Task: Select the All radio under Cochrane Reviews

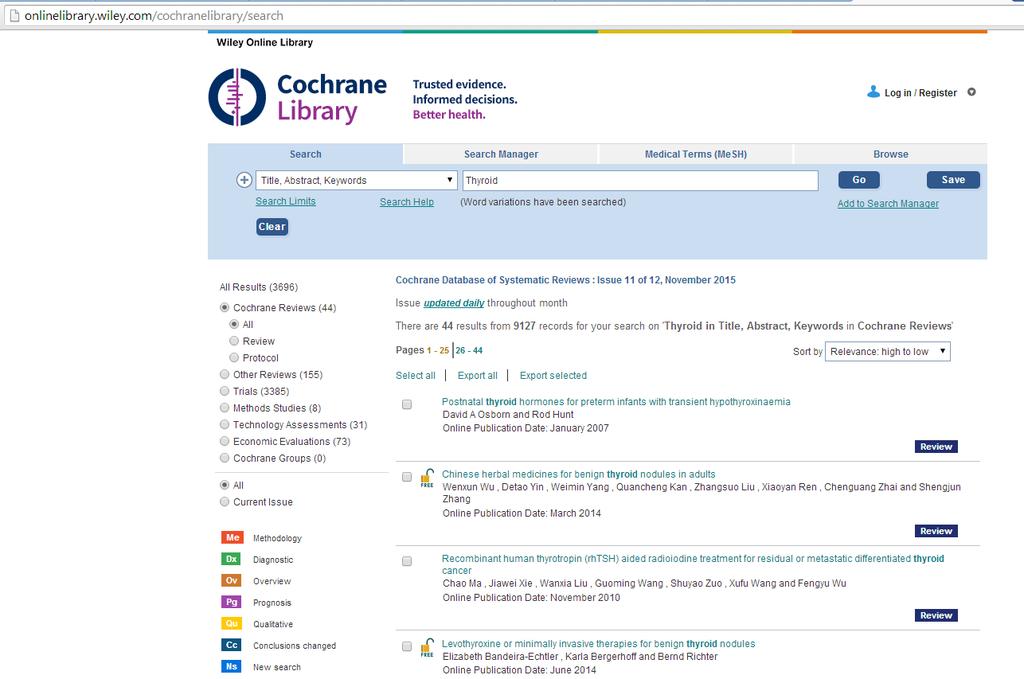Action: (x=234, y=324)
